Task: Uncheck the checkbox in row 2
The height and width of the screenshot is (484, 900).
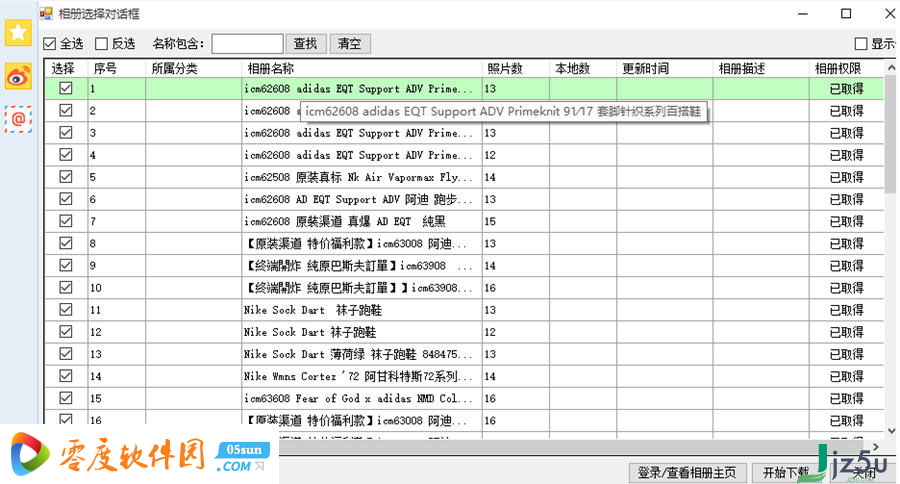Action: point(66,110)
